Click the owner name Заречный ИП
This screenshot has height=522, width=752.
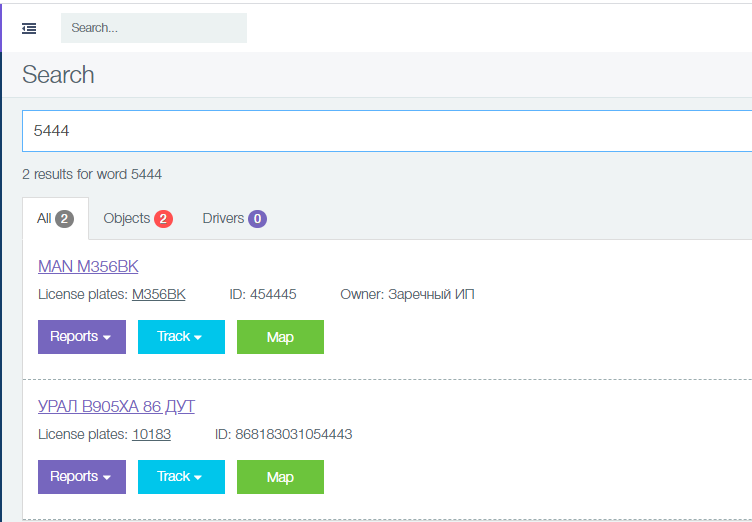coord(431,294)
